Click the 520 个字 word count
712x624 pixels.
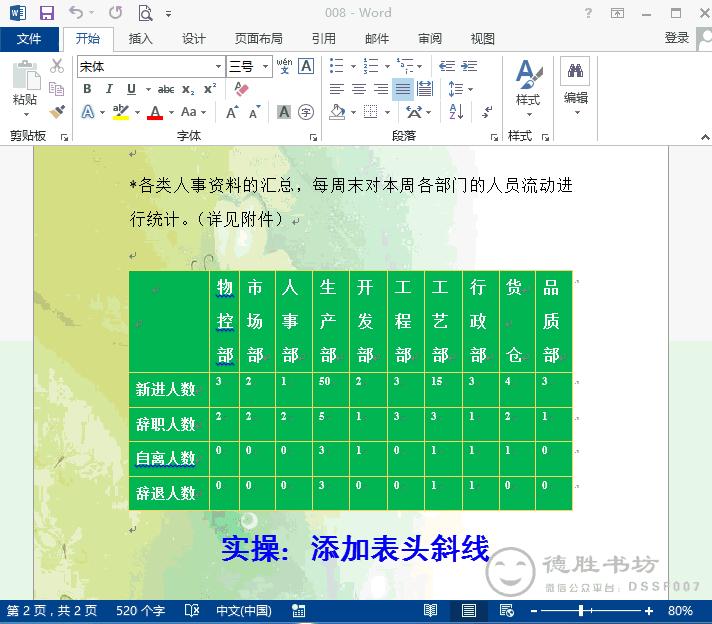coord(140,611)
